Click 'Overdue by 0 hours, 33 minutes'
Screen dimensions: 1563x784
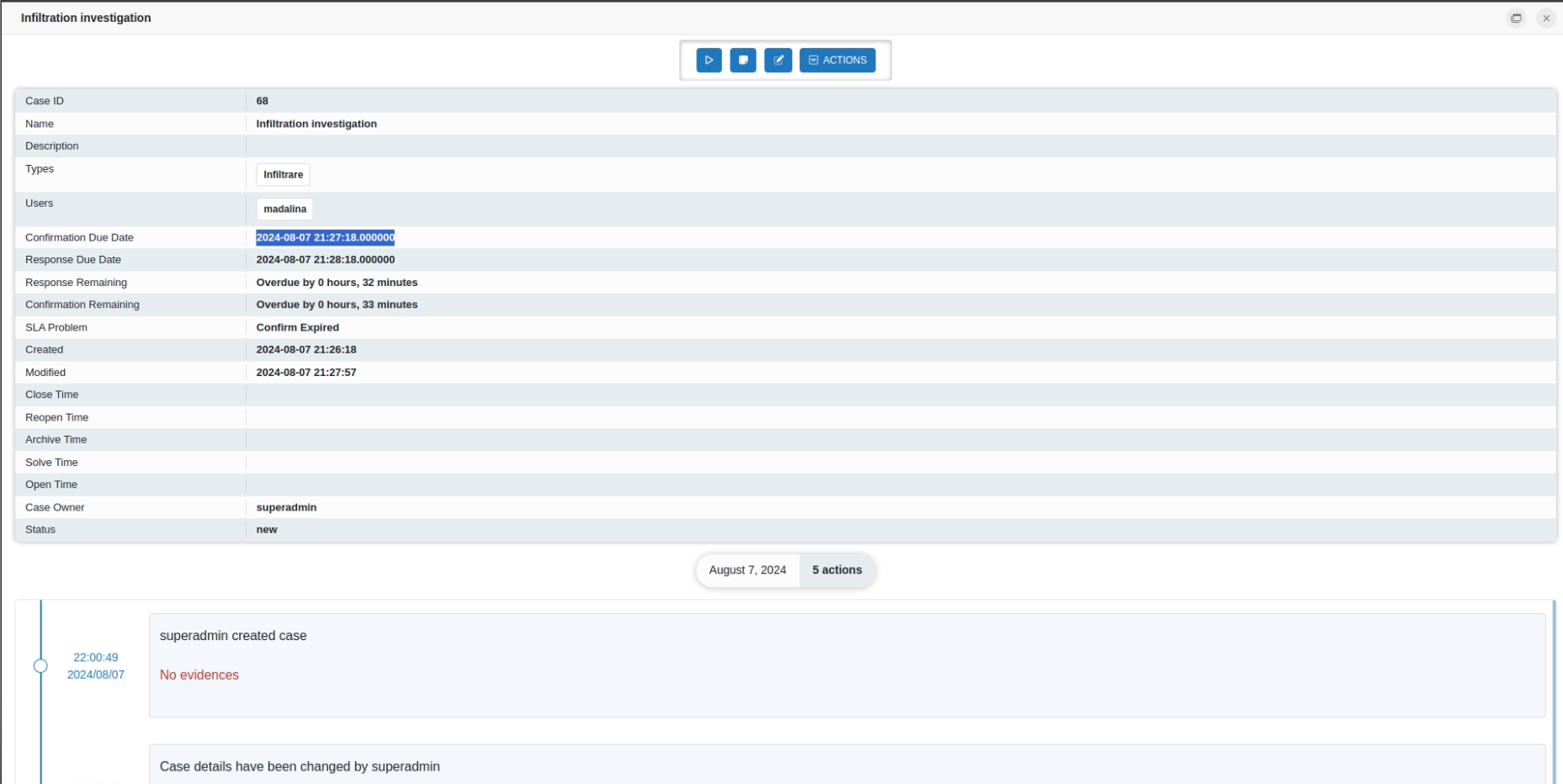tap(337, 305)
